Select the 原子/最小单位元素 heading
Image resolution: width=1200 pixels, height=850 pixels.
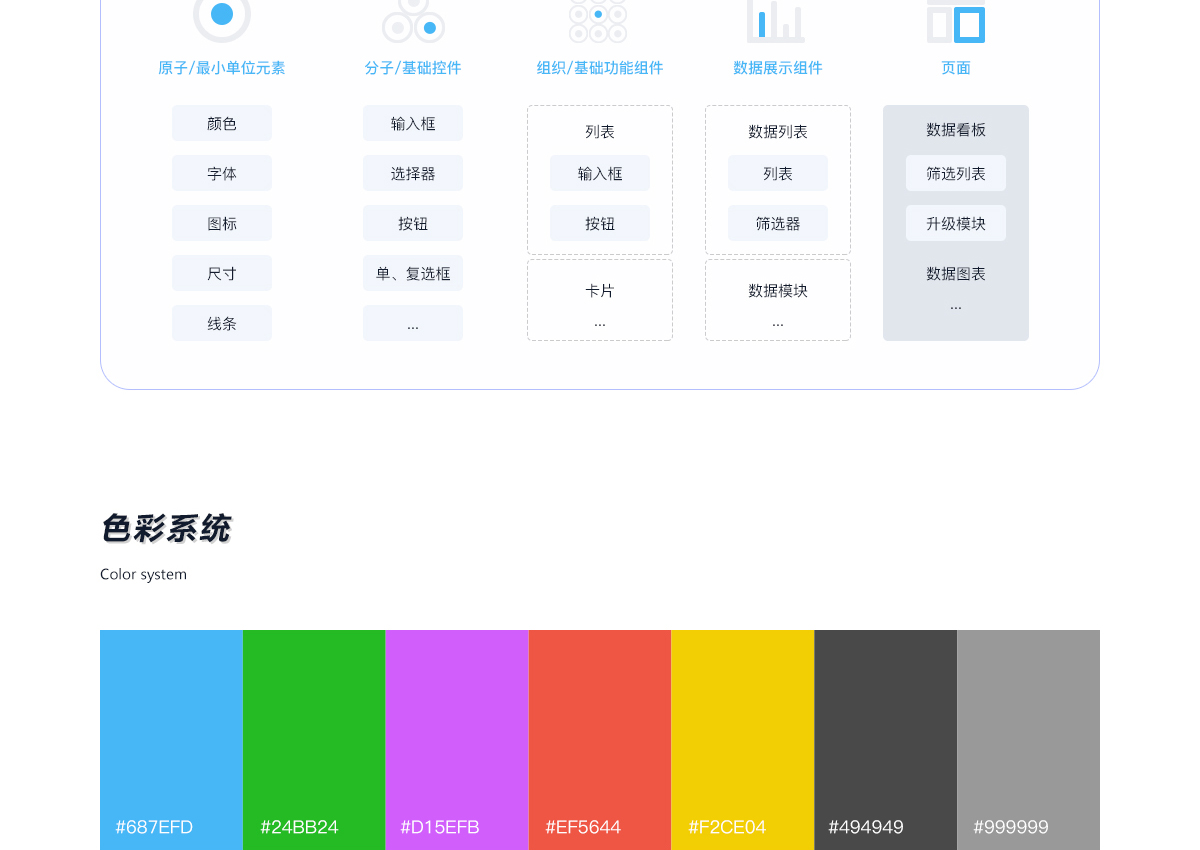point(222,68)
